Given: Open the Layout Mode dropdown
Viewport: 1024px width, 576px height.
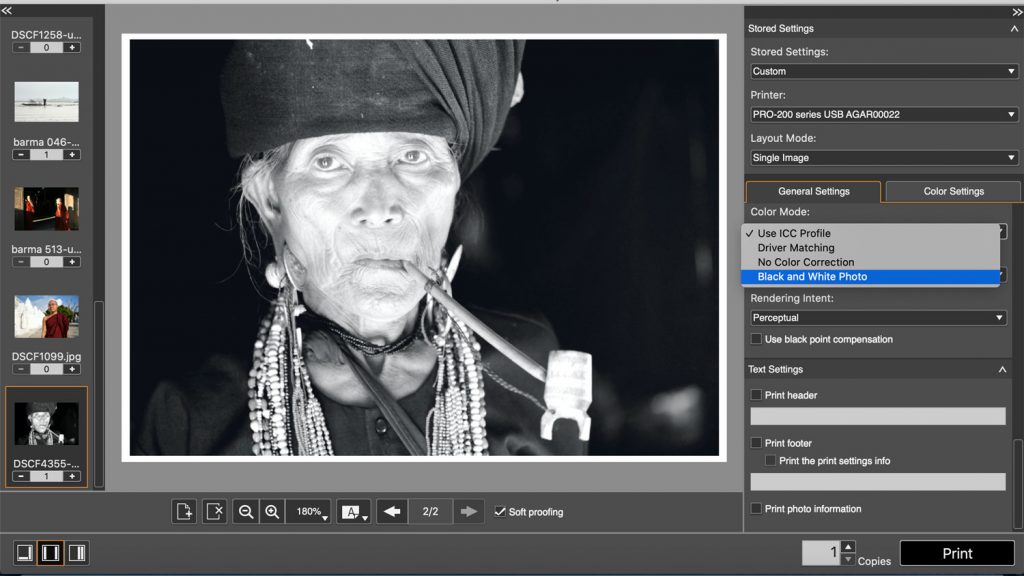Looking at the screenshot, I should 884,158.
